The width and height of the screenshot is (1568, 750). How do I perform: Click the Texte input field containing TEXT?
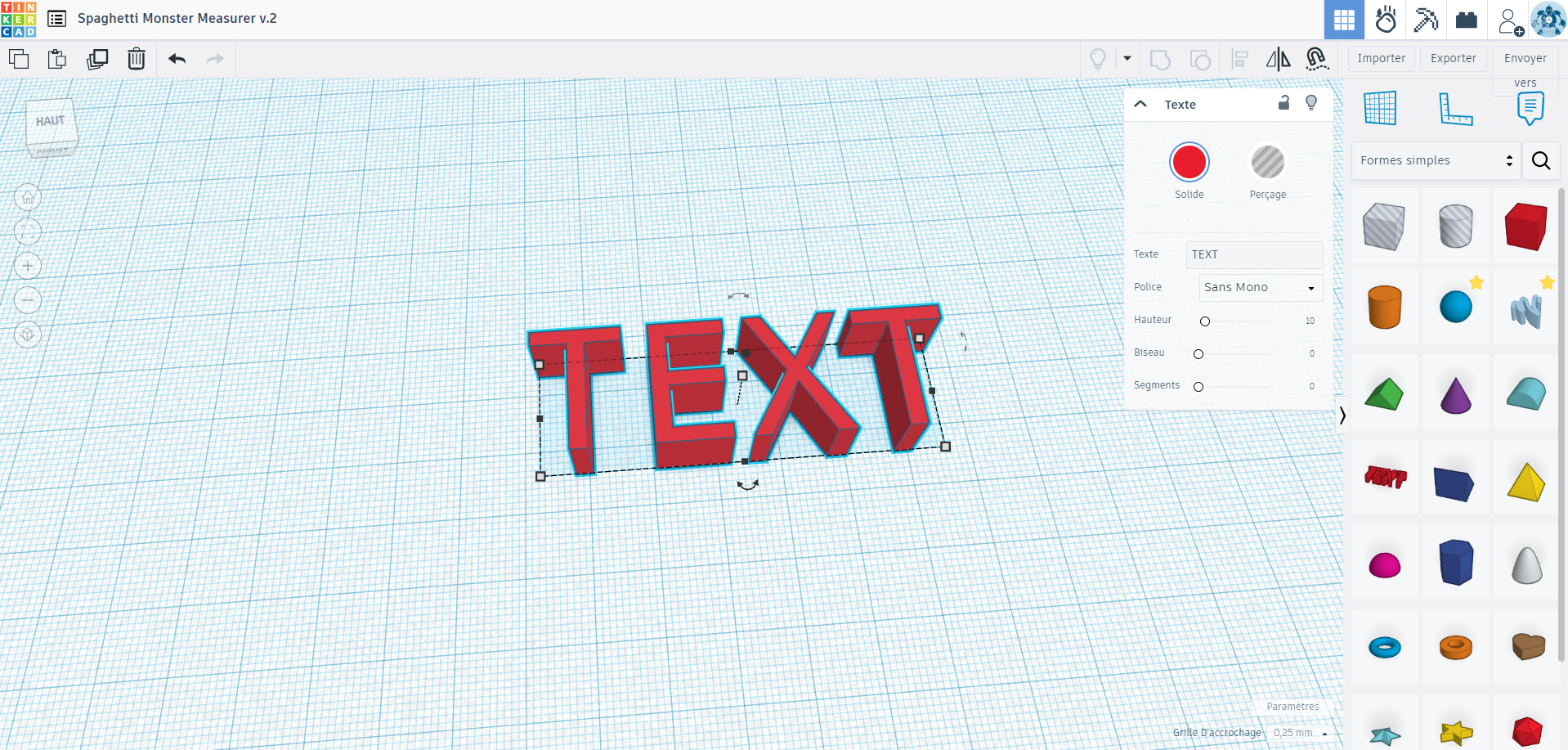point(1254,254)
